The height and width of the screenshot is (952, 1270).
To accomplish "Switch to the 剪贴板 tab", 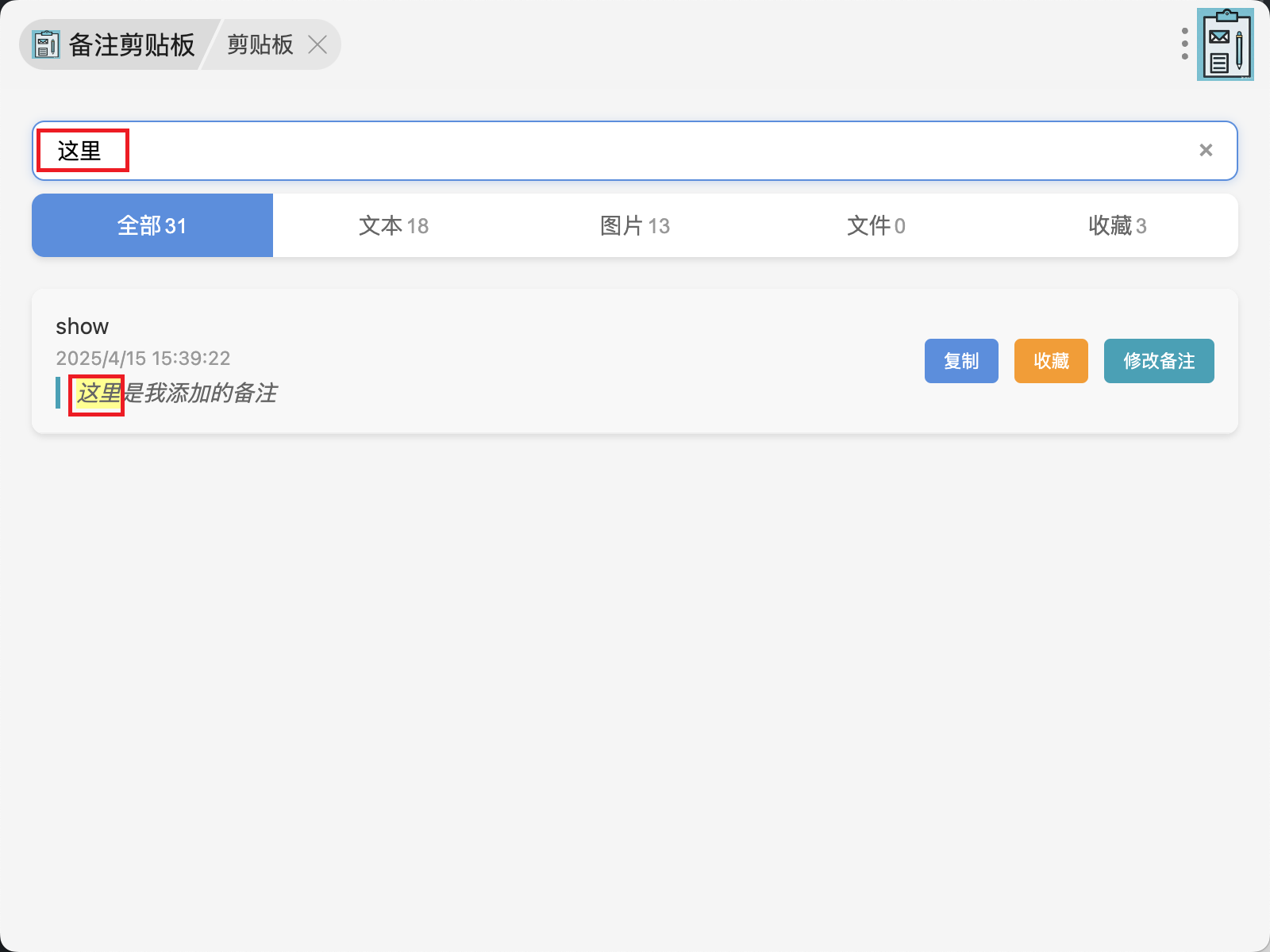I will tap(260, 44).
